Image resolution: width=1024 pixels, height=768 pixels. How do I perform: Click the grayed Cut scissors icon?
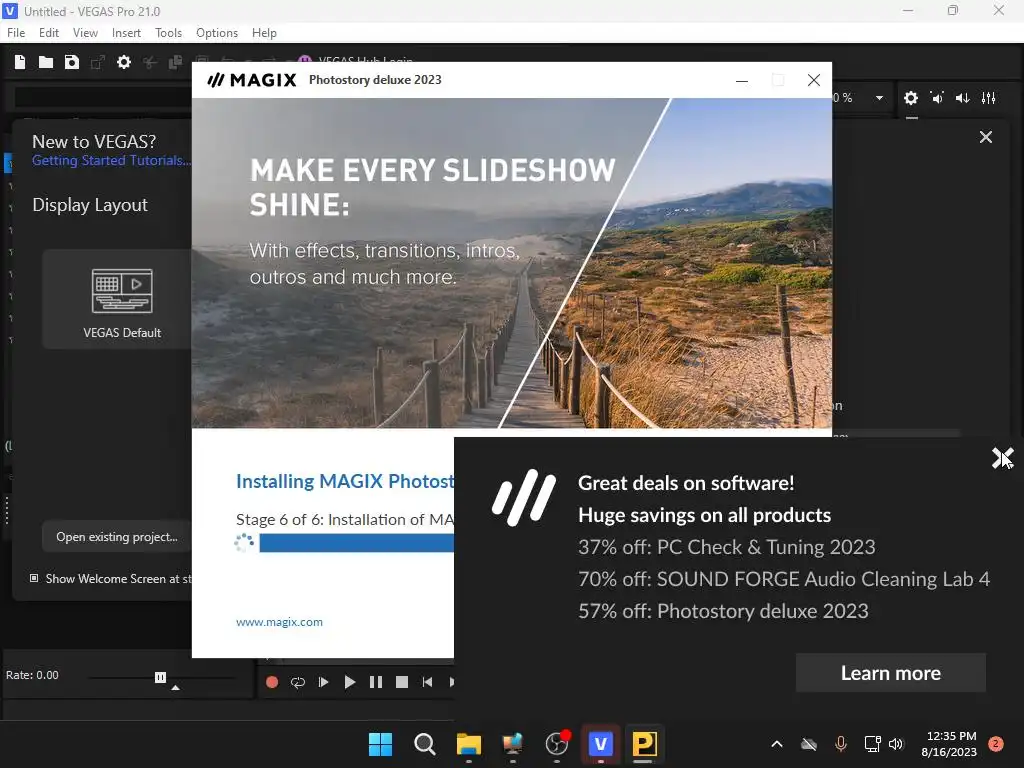click(150, 62)
